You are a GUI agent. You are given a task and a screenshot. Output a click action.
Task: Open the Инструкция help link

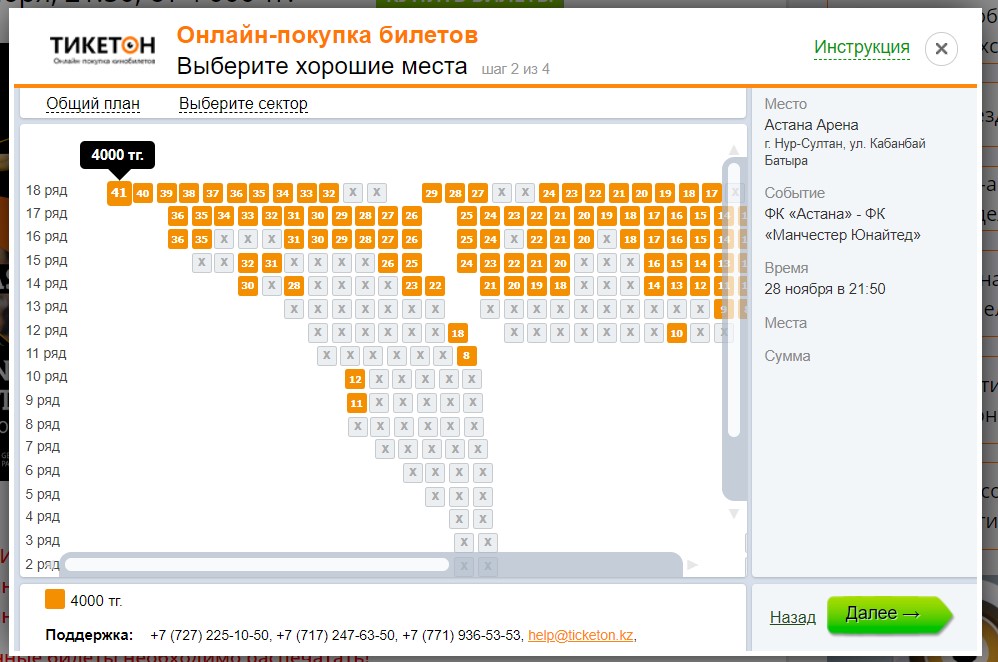click(x=861, y=47)
